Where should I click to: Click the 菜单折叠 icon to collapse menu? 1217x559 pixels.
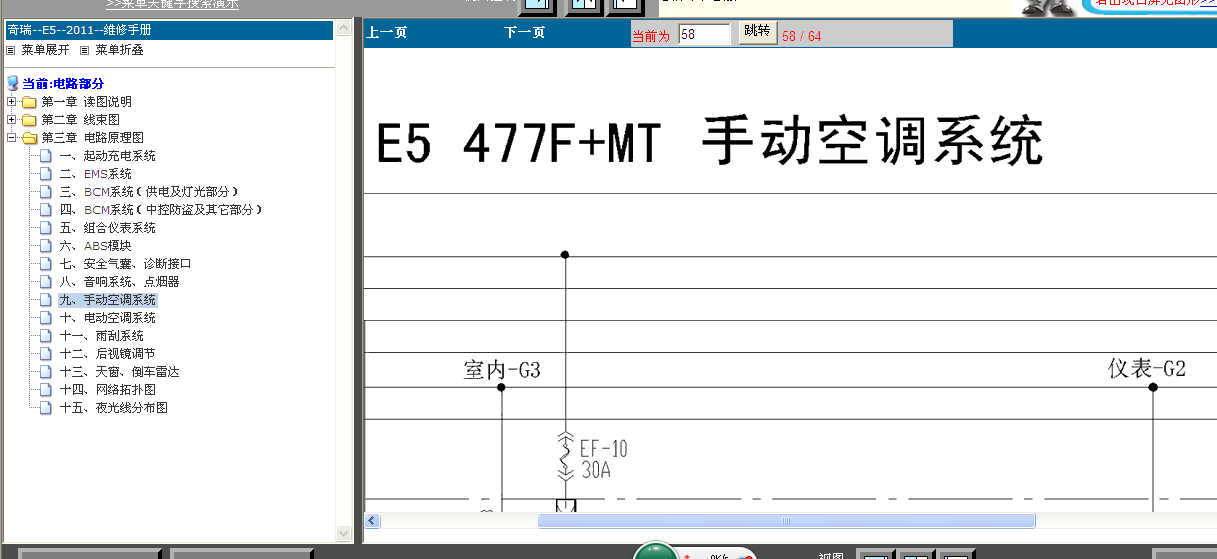point(84,50)
